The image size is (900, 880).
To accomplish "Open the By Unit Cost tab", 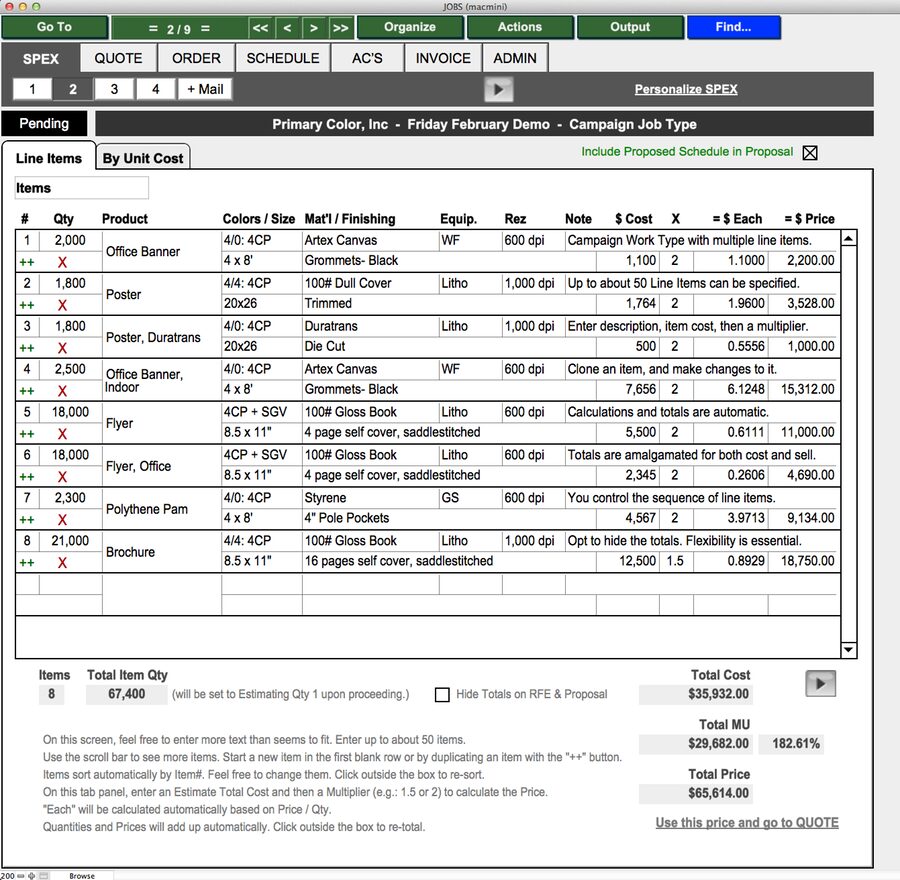I will click(x=143, y=158).
